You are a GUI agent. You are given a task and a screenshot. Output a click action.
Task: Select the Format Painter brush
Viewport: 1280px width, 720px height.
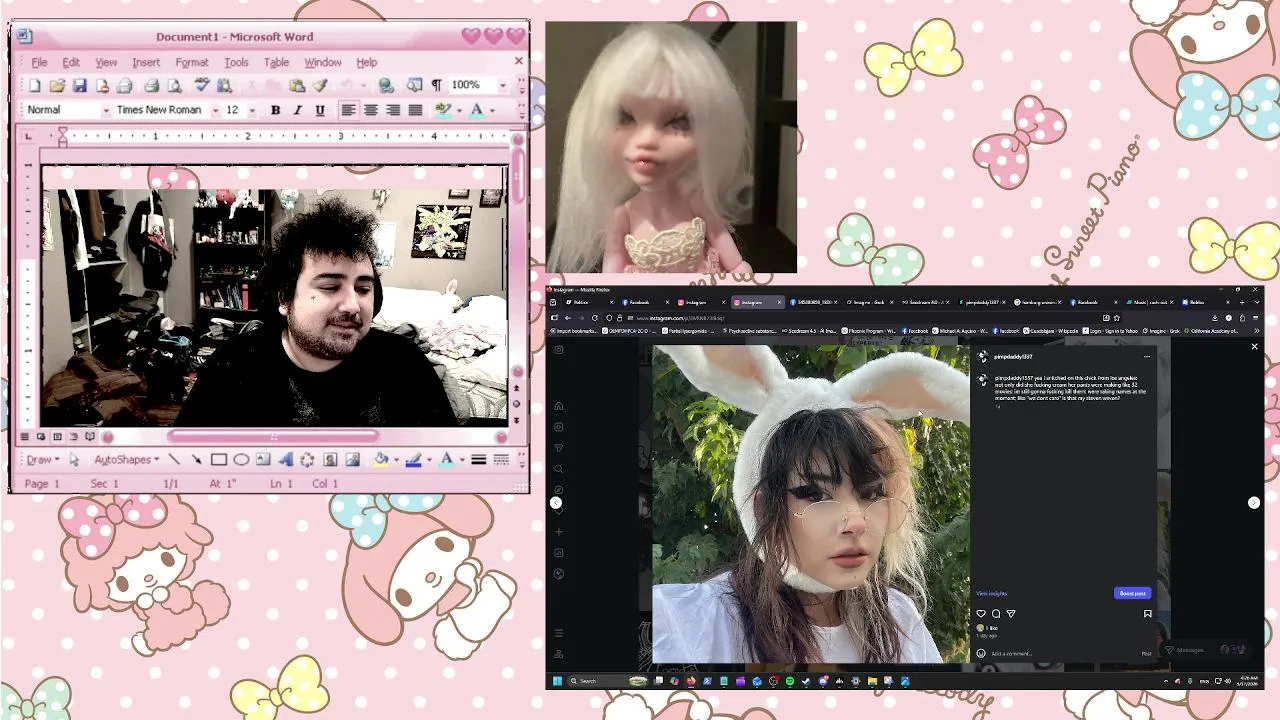pyautogui.click(x=320, y=86)
